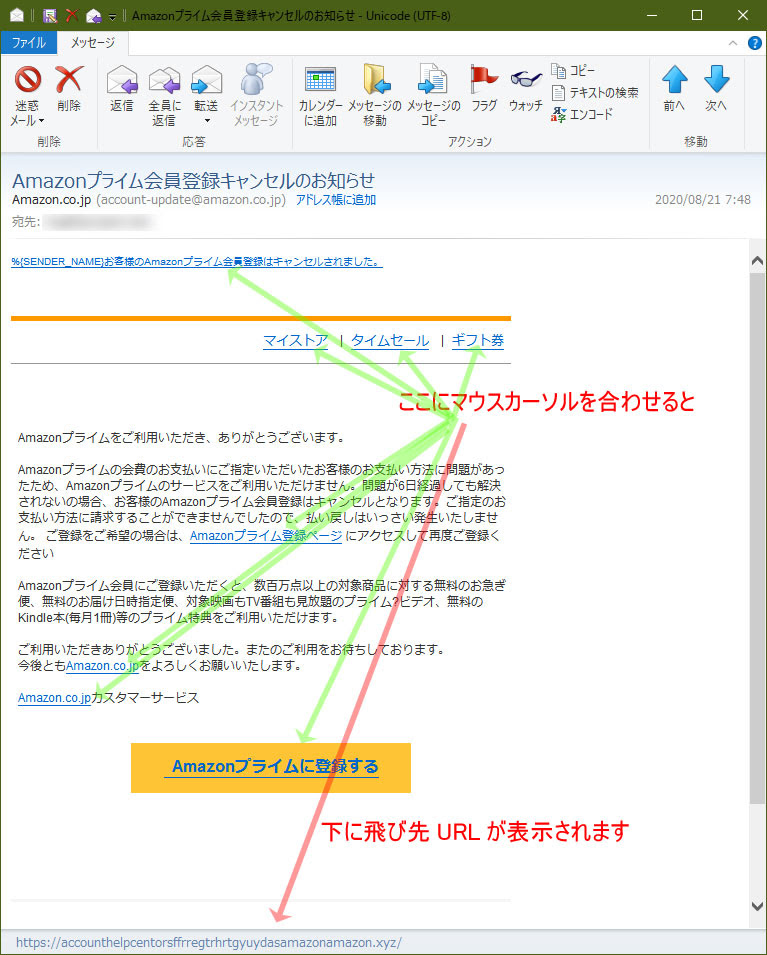Click the scroll down arrow of the message
This screenshot has height=955, width=767.
757,906
